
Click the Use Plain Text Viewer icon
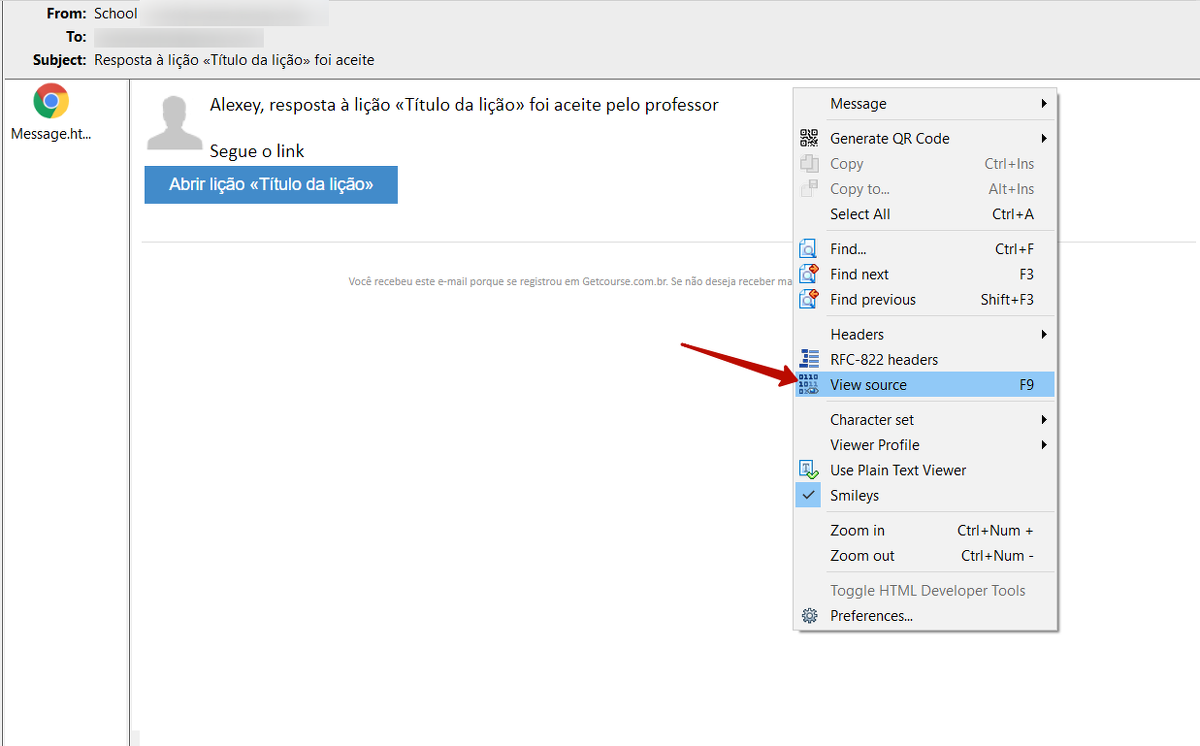809,470
